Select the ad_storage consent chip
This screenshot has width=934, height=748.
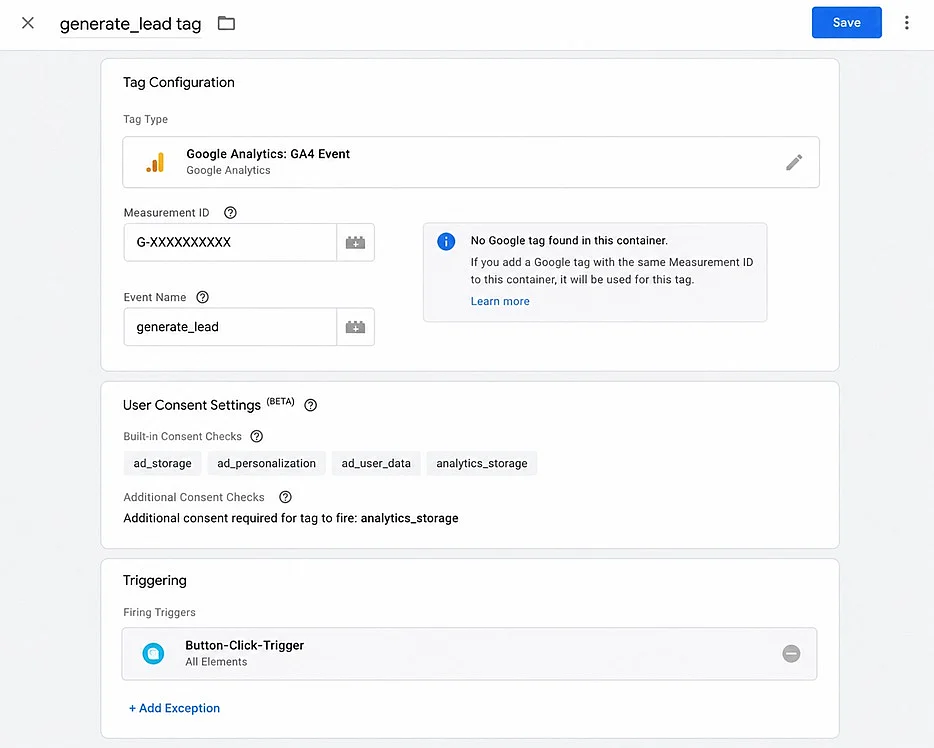[163, 463]
